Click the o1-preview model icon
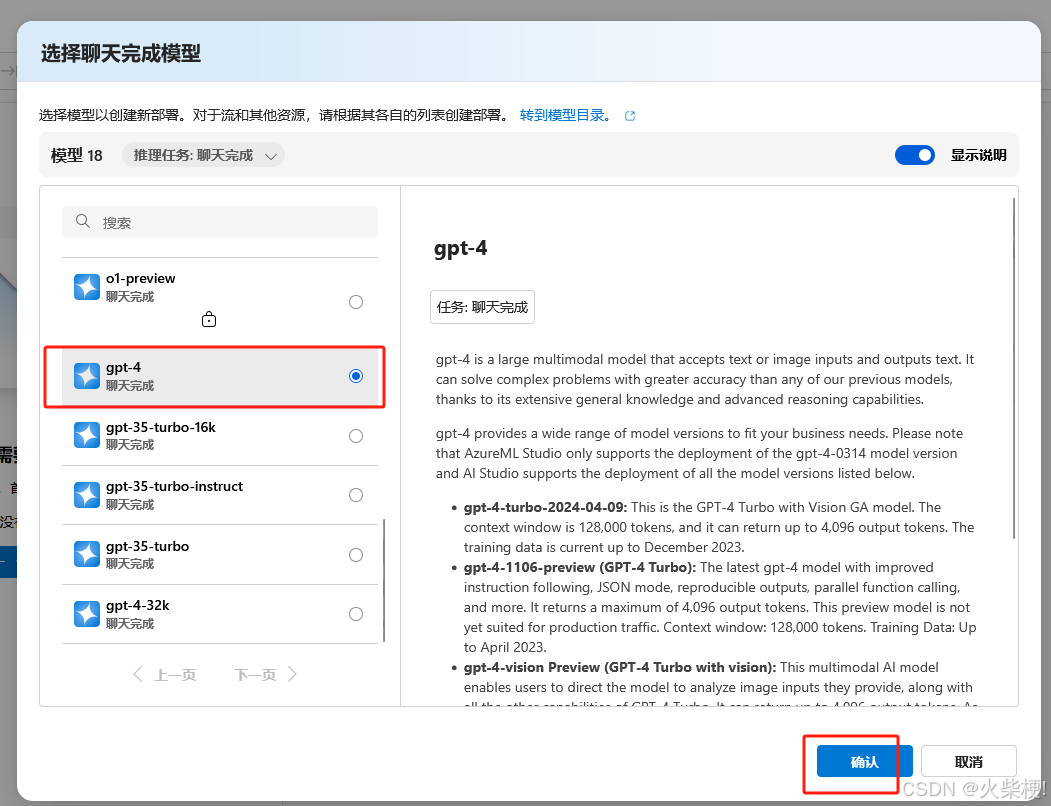Viewport: 1051px width, 806px height. click(86, 287)
